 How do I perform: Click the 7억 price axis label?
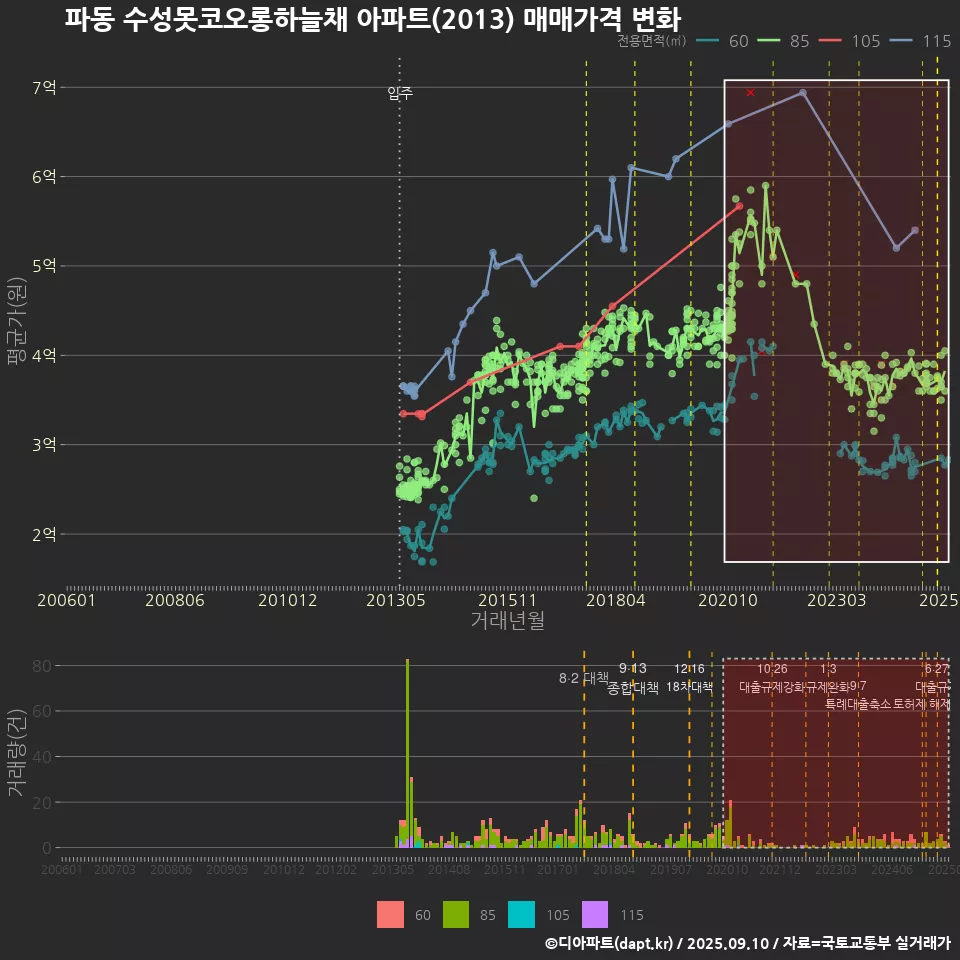(44, 88)
